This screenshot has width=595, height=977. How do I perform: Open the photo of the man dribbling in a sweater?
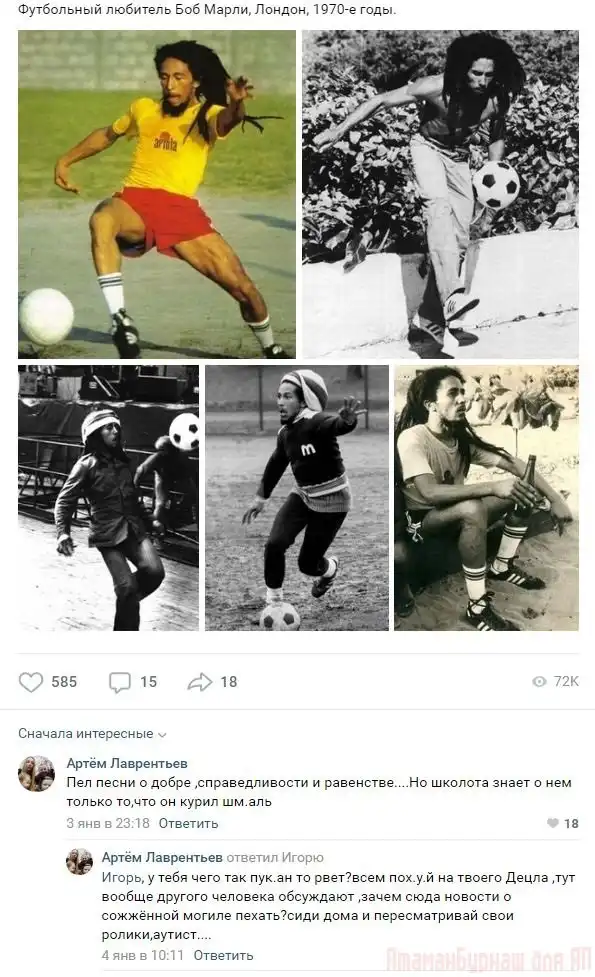tap(297, 498)
